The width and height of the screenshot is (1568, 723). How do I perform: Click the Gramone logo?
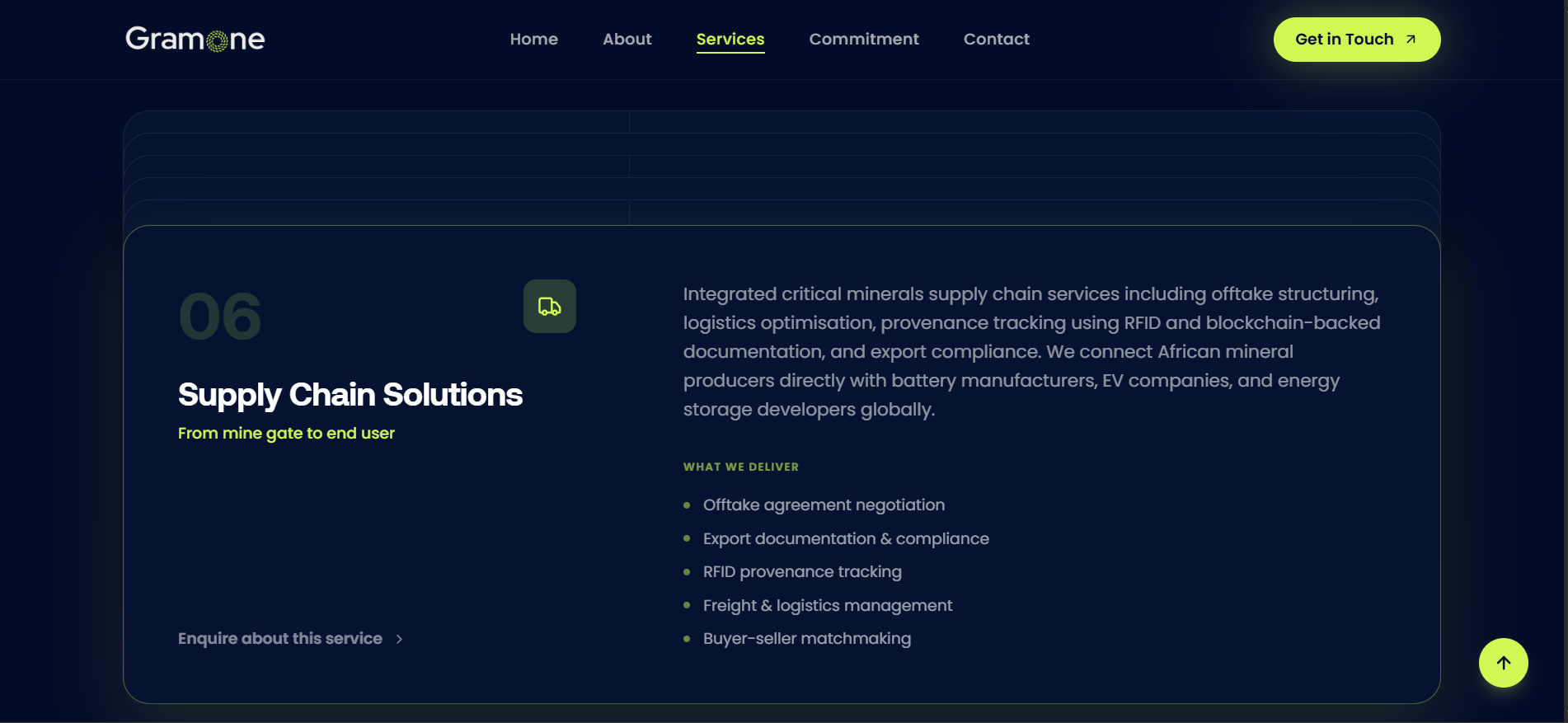[195, 39]
